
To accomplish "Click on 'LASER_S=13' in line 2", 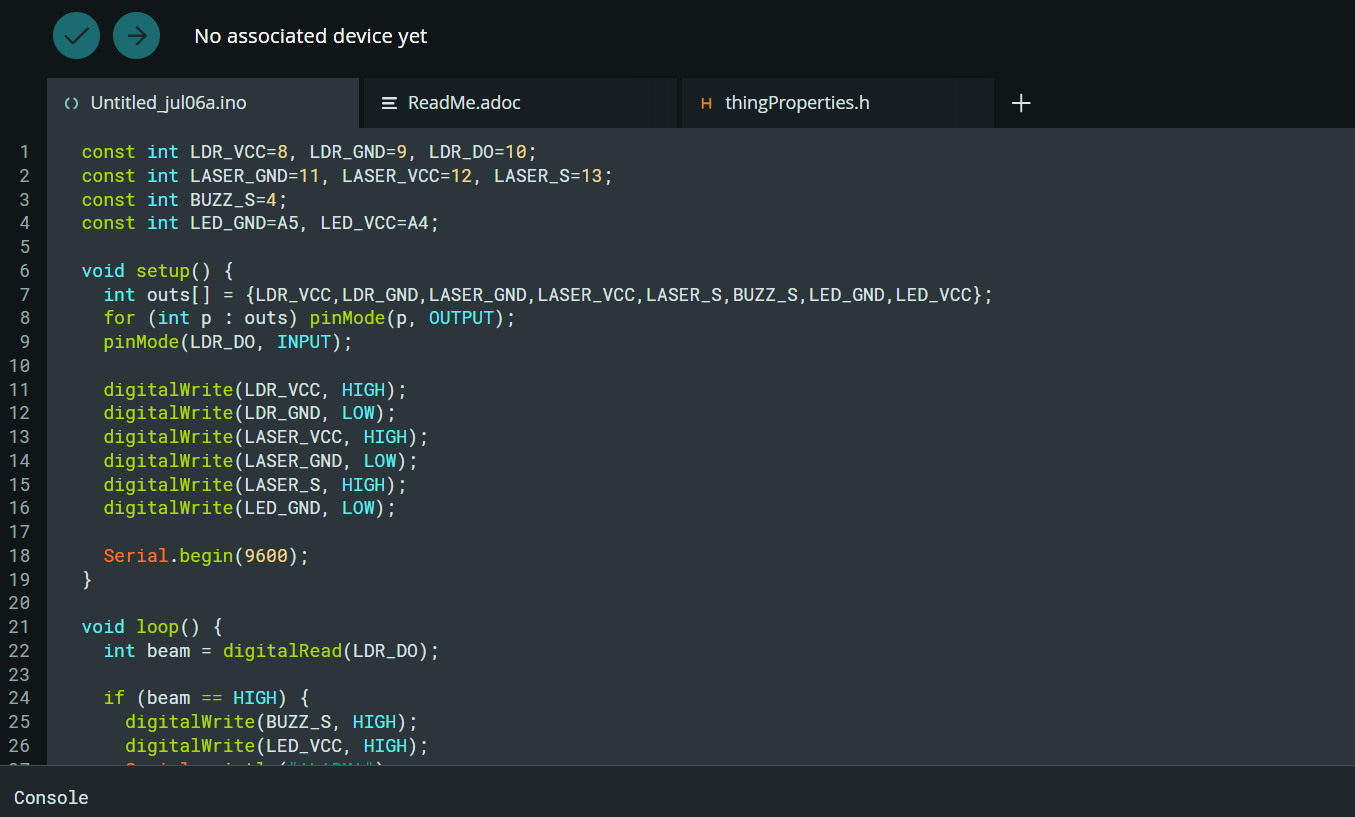I will (x=548, y=176).
